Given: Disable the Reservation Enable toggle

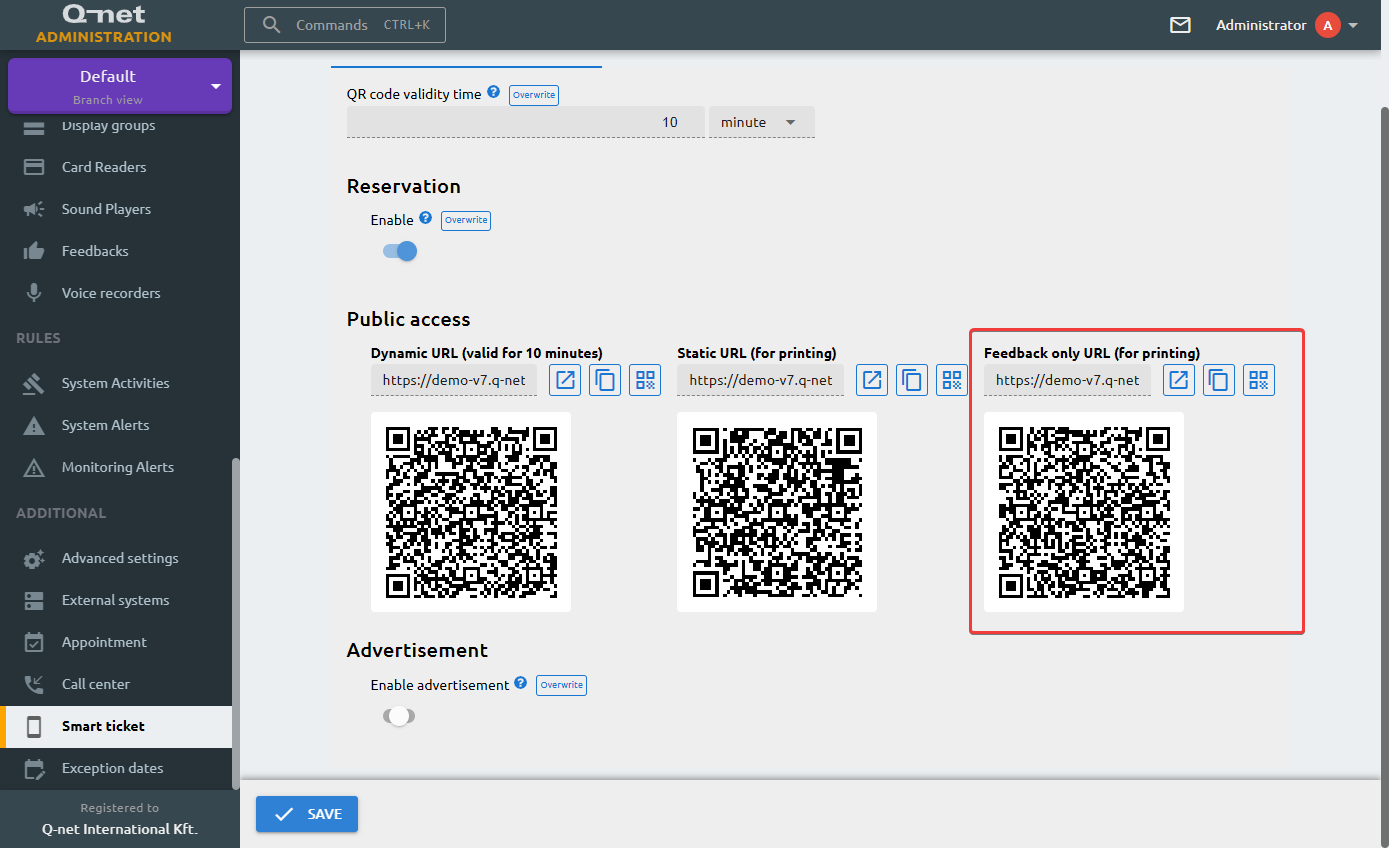Looking at the screenshot, I should coord(400,251).
